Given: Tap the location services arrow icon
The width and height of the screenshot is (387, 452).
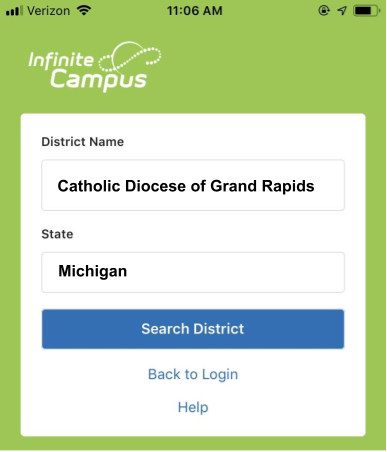Looking at the screenshot, I should (x=342, y=11).
